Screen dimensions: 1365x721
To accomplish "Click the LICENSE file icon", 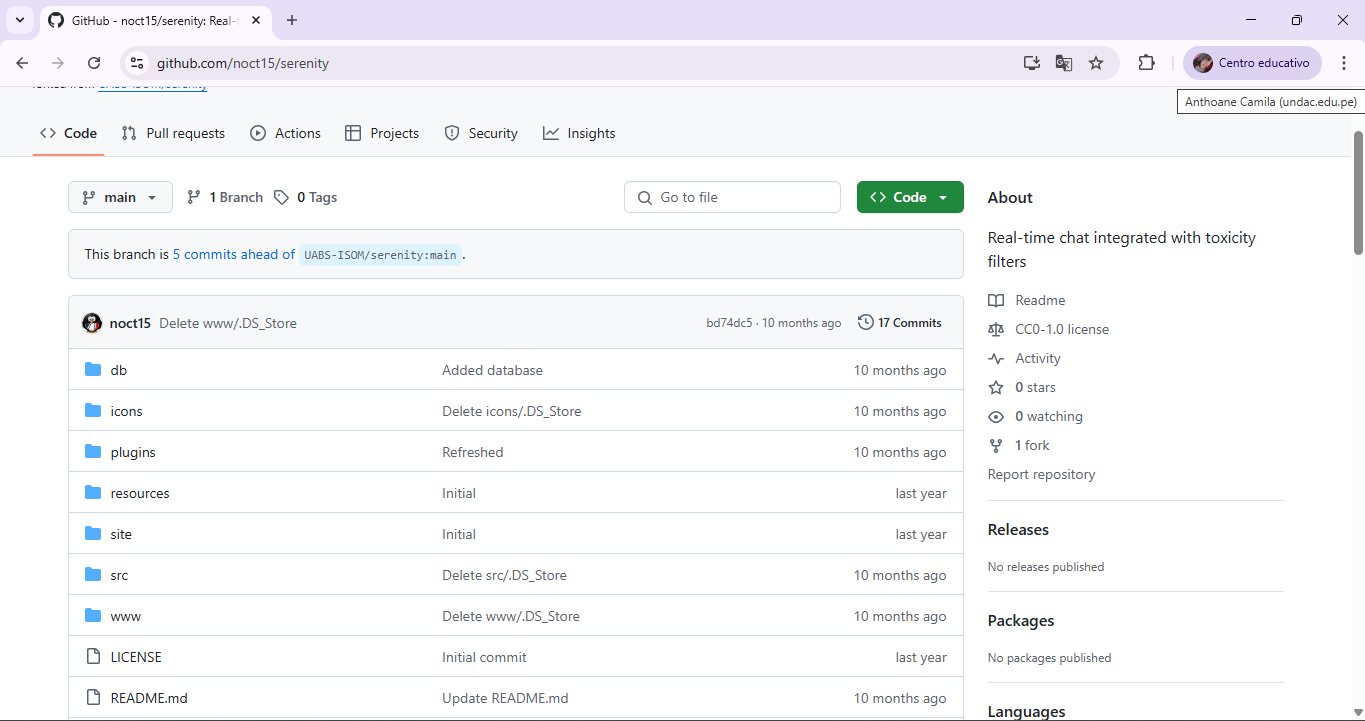I will [93, 657].
